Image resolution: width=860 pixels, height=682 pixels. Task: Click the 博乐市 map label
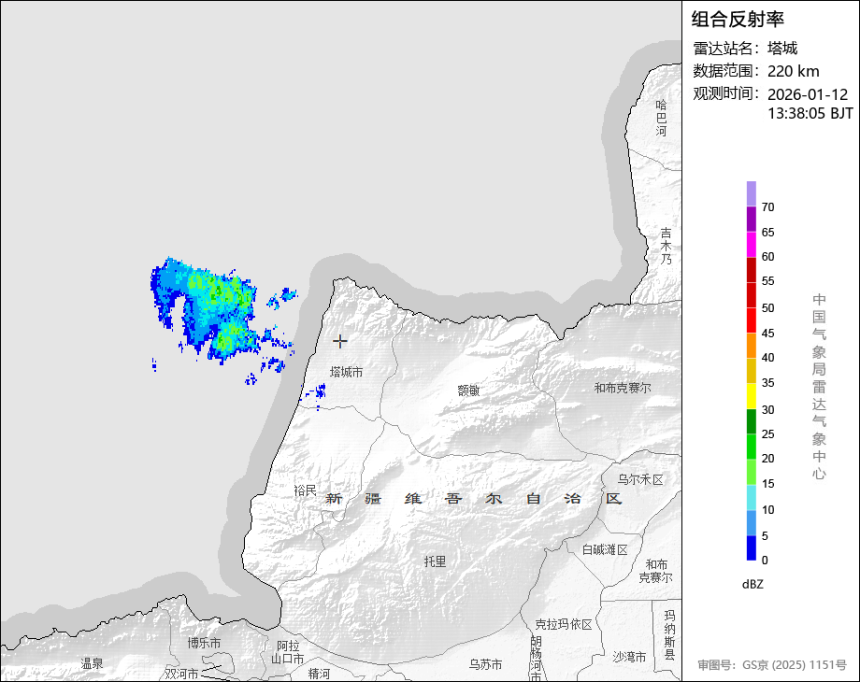point(204,643)
